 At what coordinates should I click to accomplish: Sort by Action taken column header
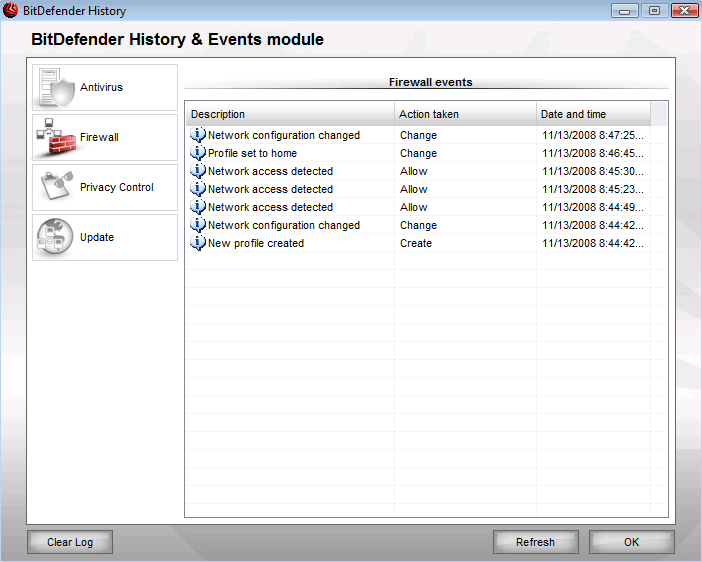[465, 114]
